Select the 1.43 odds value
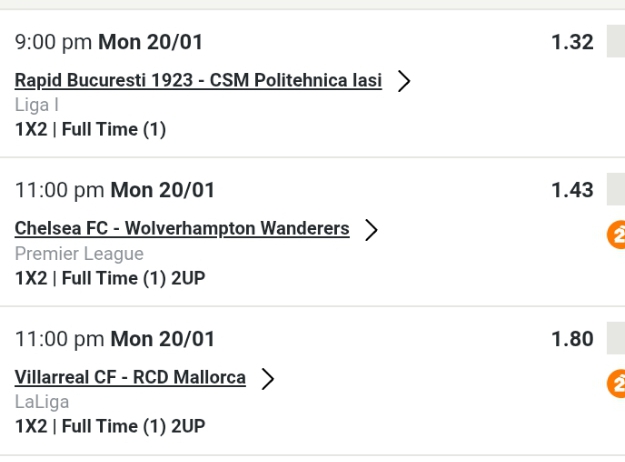The width and height of the screenshot is (625, 462). pos(572,190)
